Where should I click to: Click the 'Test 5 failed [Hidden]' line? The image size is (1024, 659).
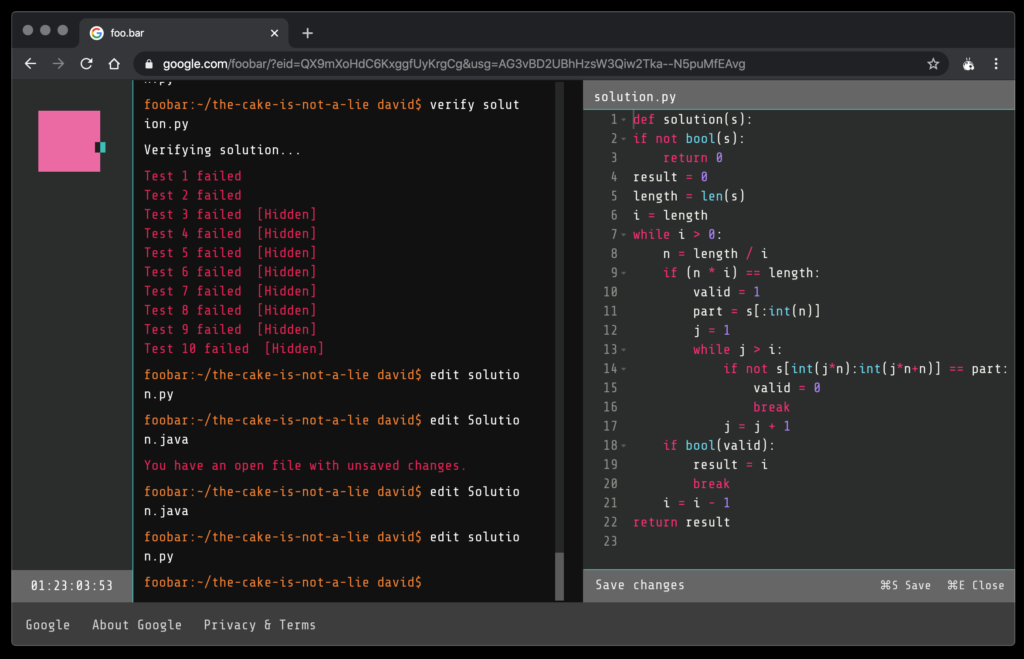pyautogui.click(x=230, y=253)
